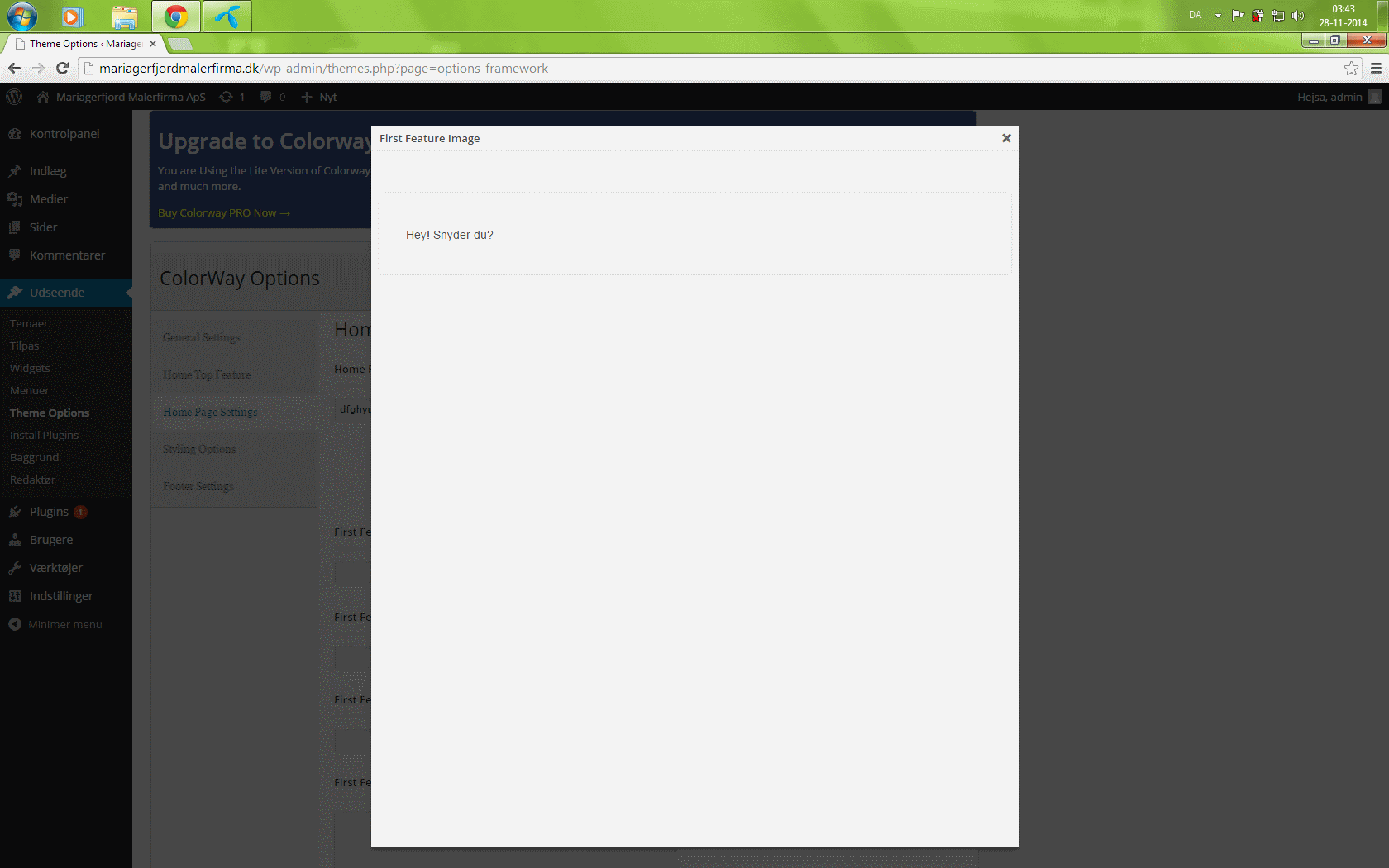Open the Chrome hamburger menu

click(x=1376, y=69)
